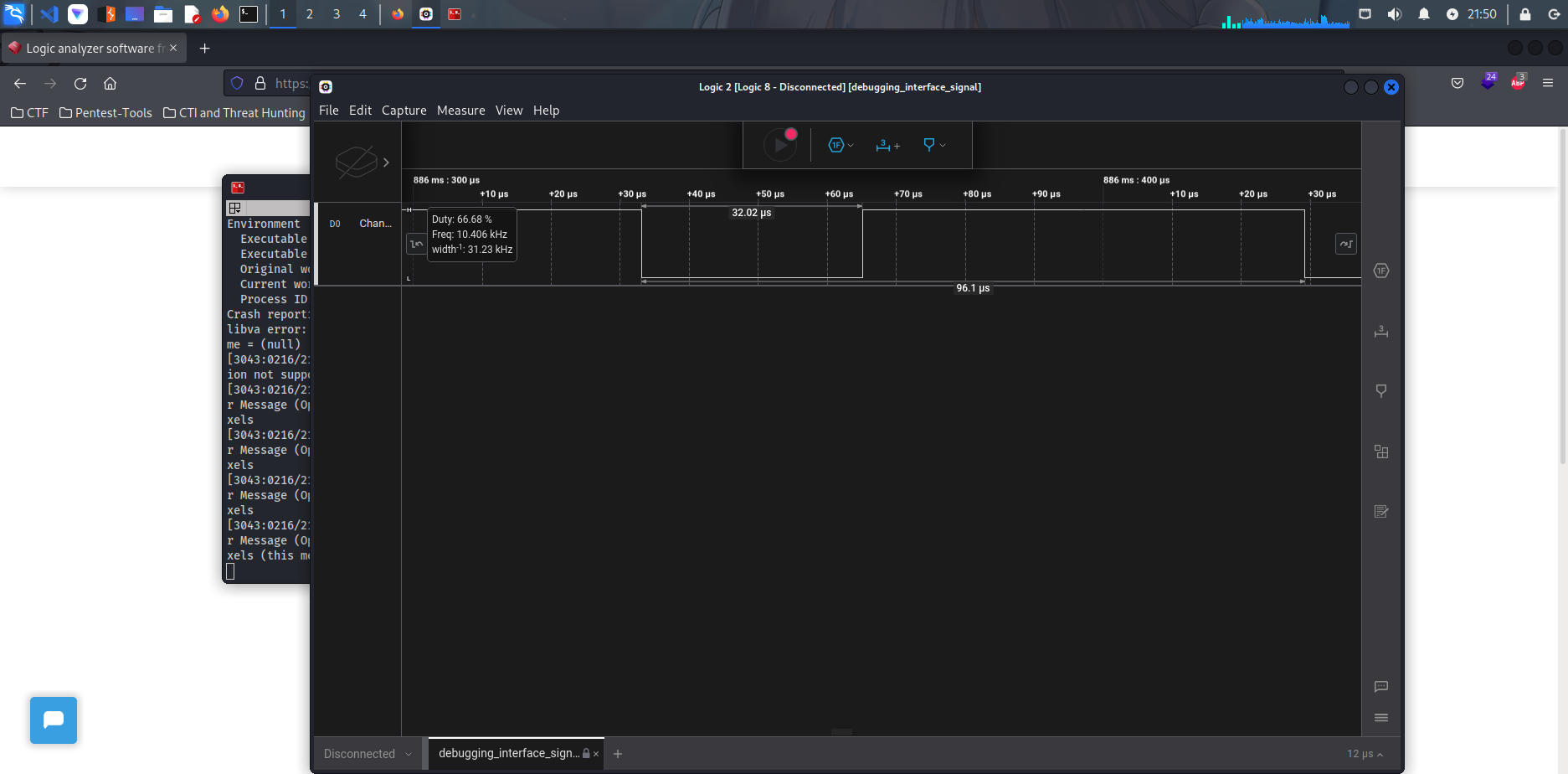Open the 12 µs zoom level selector
1568x774 pixels.
[x=1365, y=754]
